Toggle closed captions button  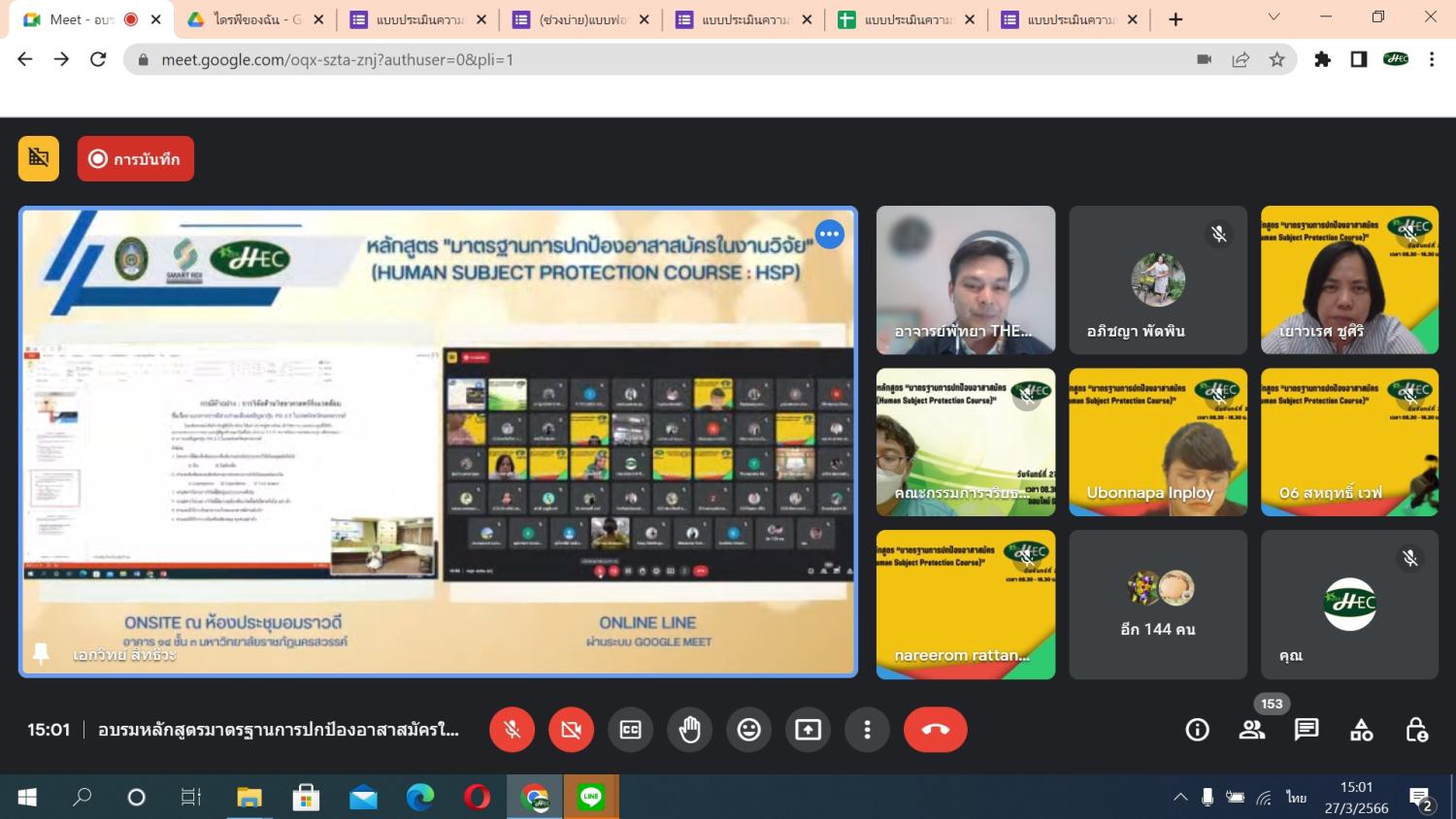(x=630, y=730)
